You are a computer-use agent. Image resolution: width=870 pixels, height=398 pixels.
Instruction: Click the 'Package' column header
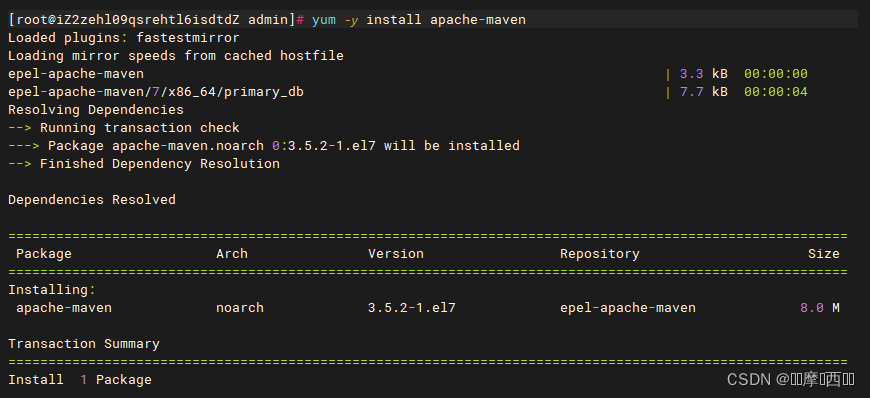coord(44,254)
